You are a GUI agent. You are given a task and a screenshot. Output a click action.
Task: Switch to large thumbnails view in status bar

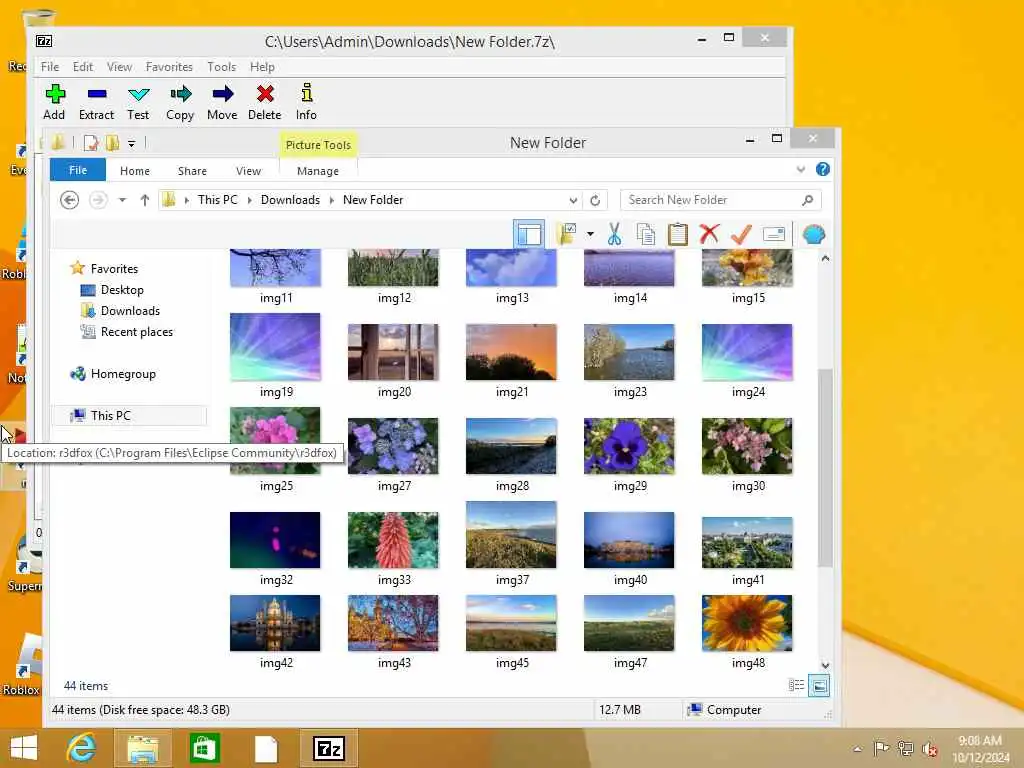(x=819, y=686)
